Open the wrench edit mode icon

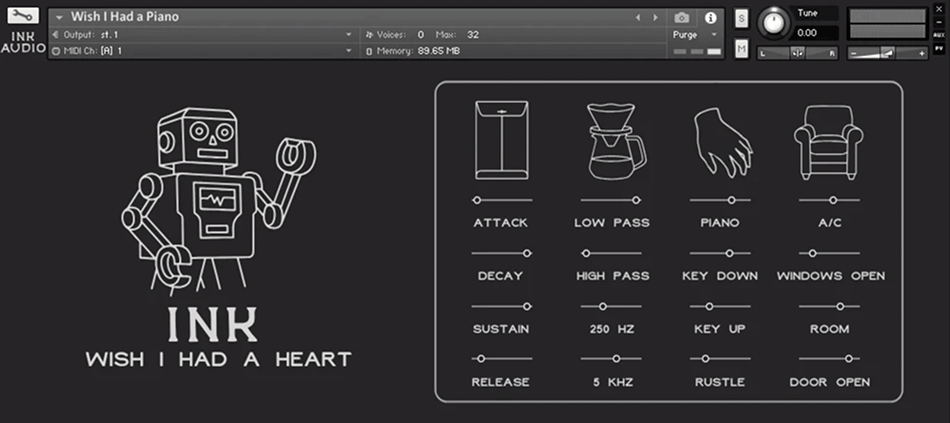pyautogui.click(x=23, y=16)
